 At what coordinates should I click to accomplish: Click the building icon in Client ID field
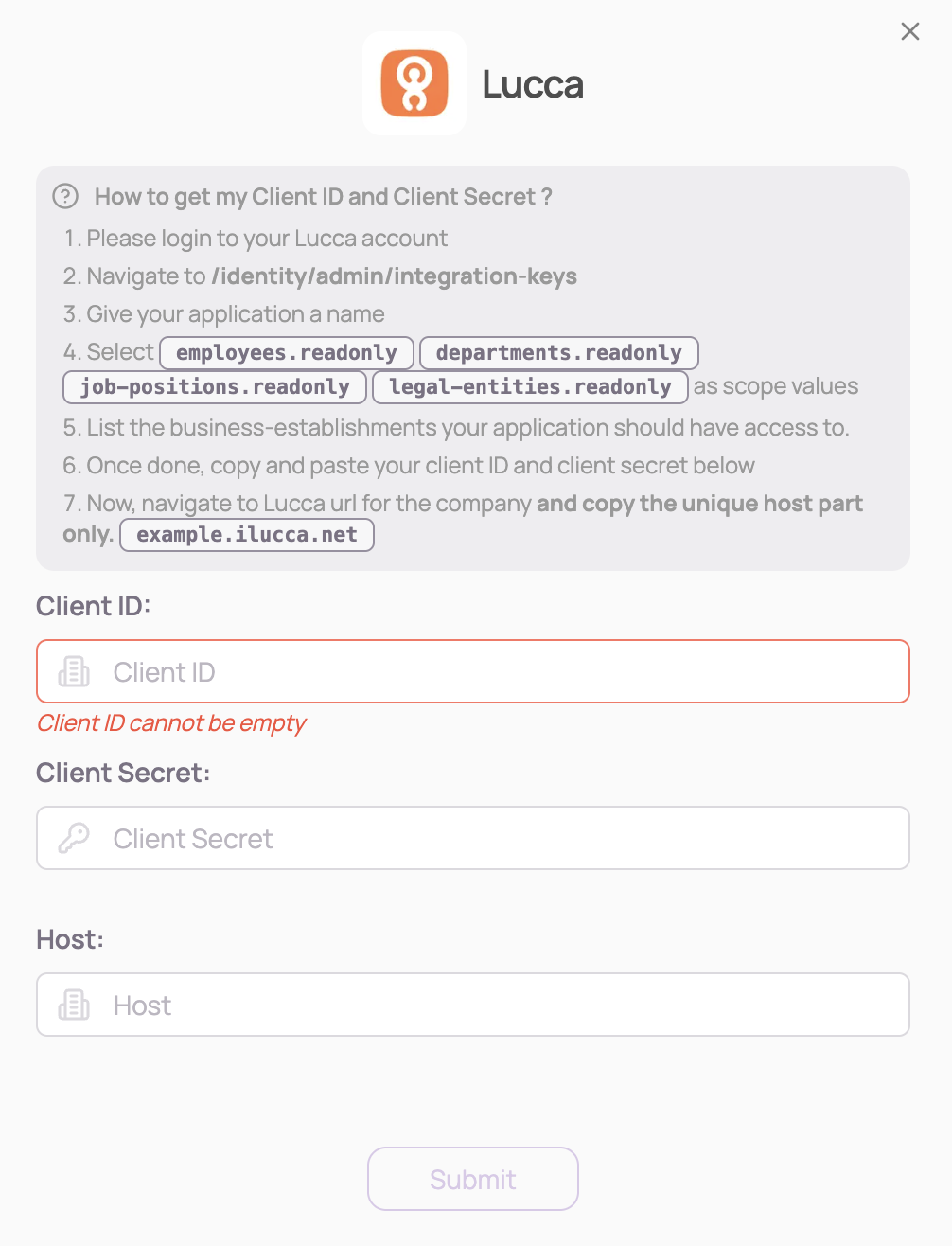pyautogui.click(x=74, y=671)
